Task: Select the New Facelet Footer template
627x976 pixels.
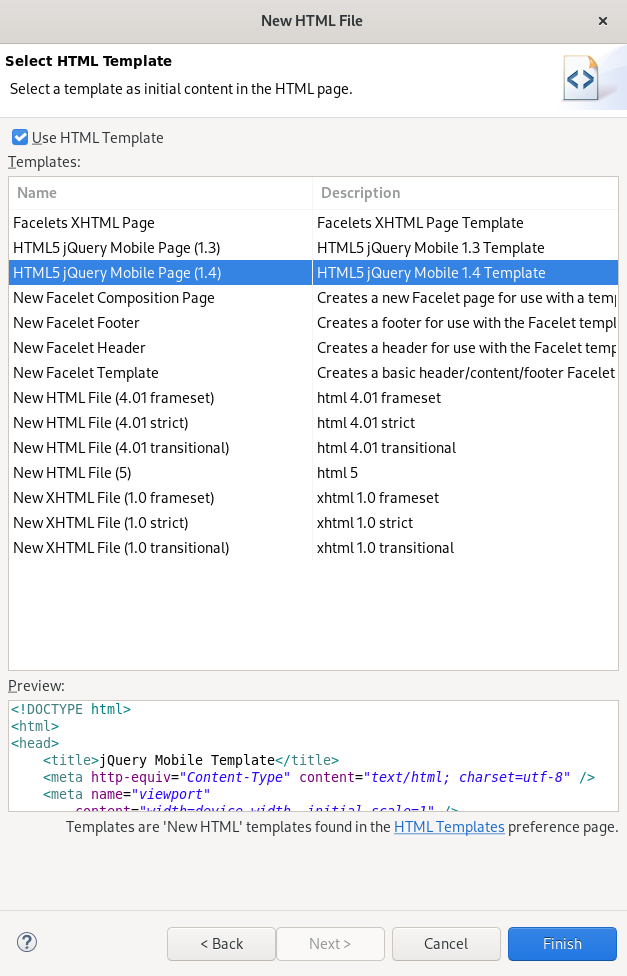Action: coord(76,323)
